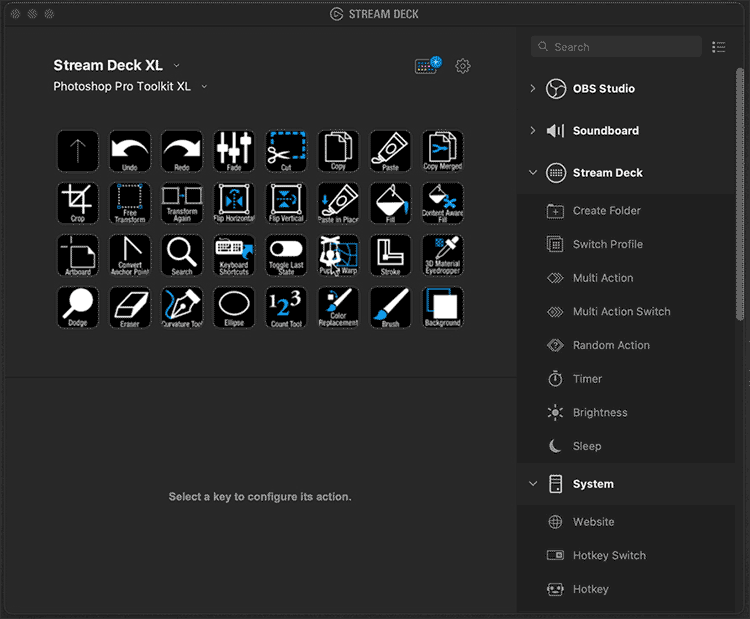The height and width of the screenshot is (619, 750).
Task: Open the Photoshop Pro Toolkit XL profile dropdown
Action: pyautogui.click(x=204, y=87)
